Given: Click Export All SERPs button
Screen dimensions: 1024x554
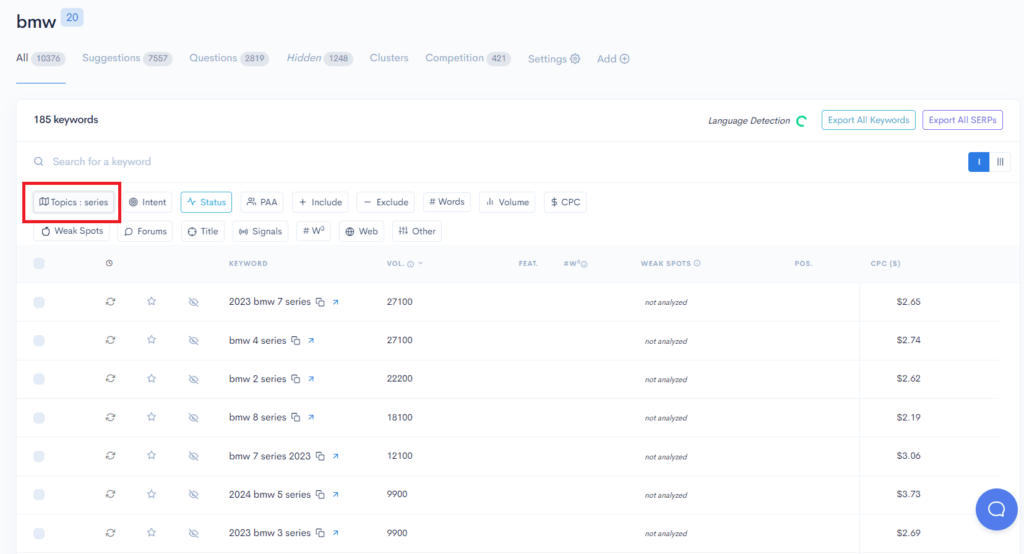Looking at the screenshot, I should (962, 120).
